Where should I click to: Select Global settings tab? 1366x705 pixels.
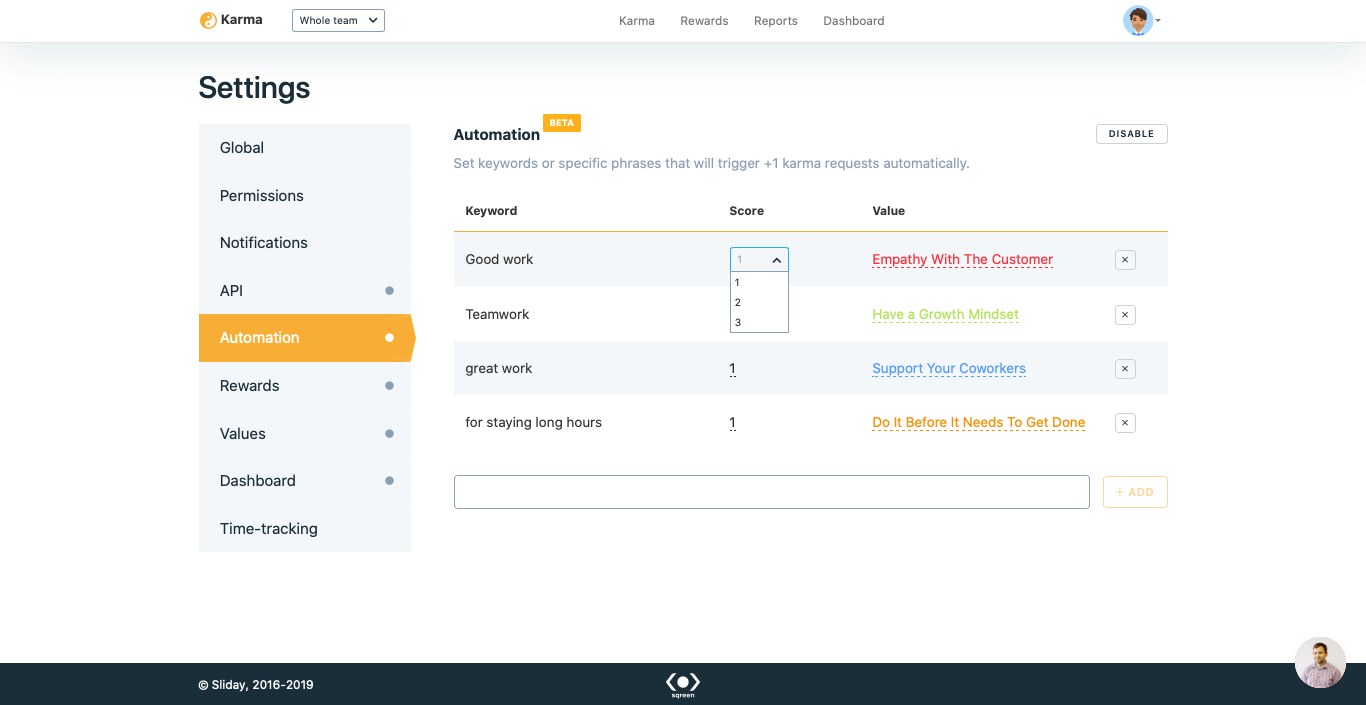(305, 148)
